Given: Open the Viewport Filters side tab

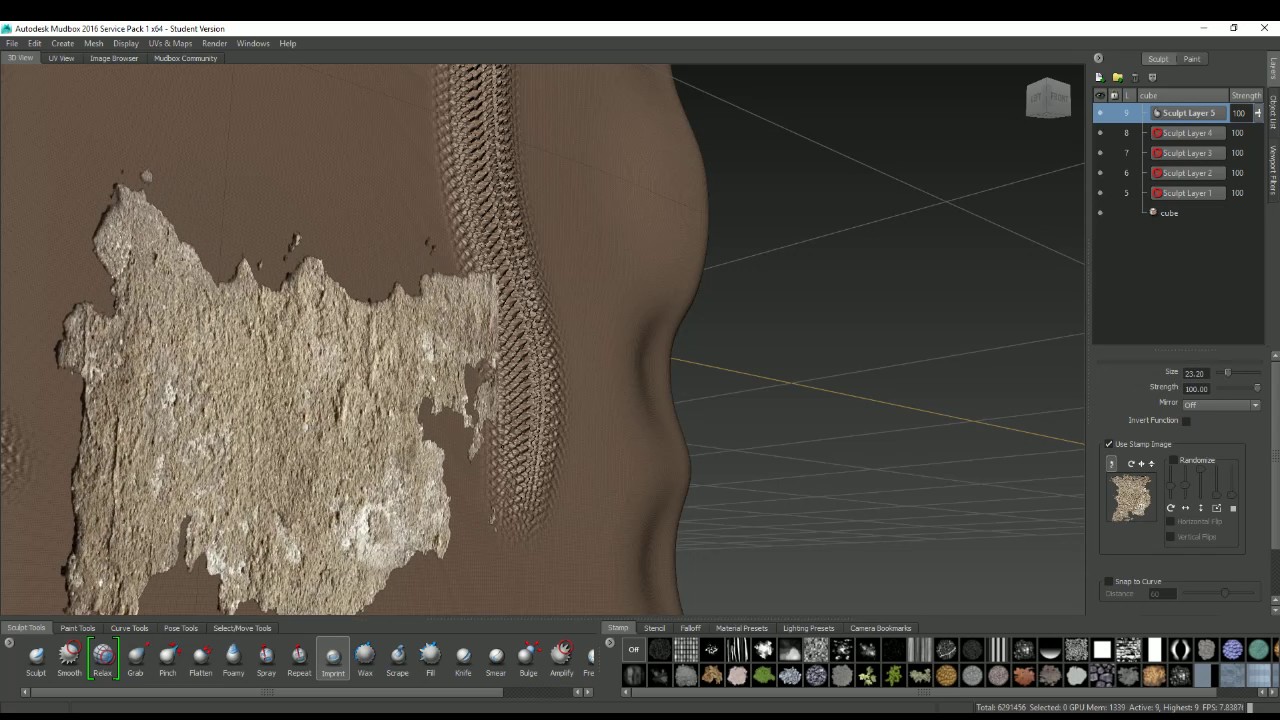Looking at the screenshot, I should click(x=1273, y=169).
